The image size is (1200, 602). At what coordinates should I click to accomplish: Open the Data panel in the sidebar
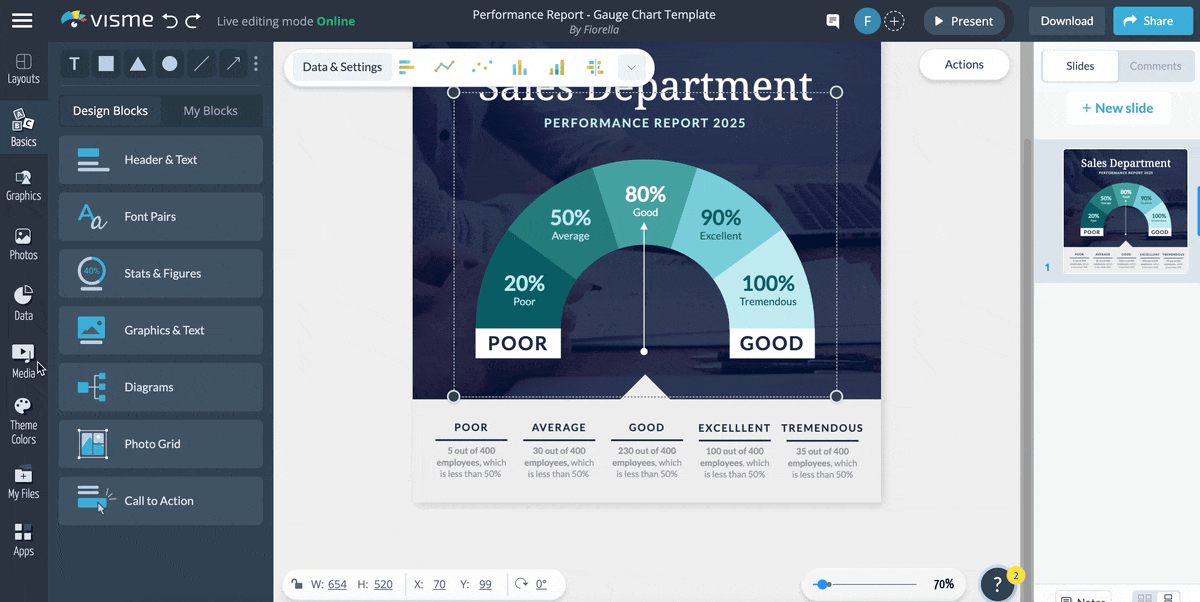pos(22,298)
